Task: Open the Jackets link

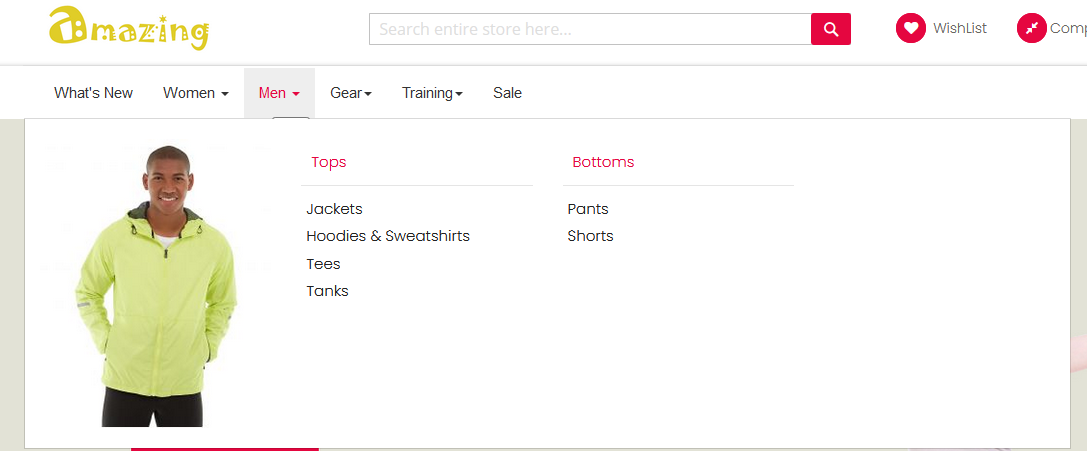Action: click(334, 209)
